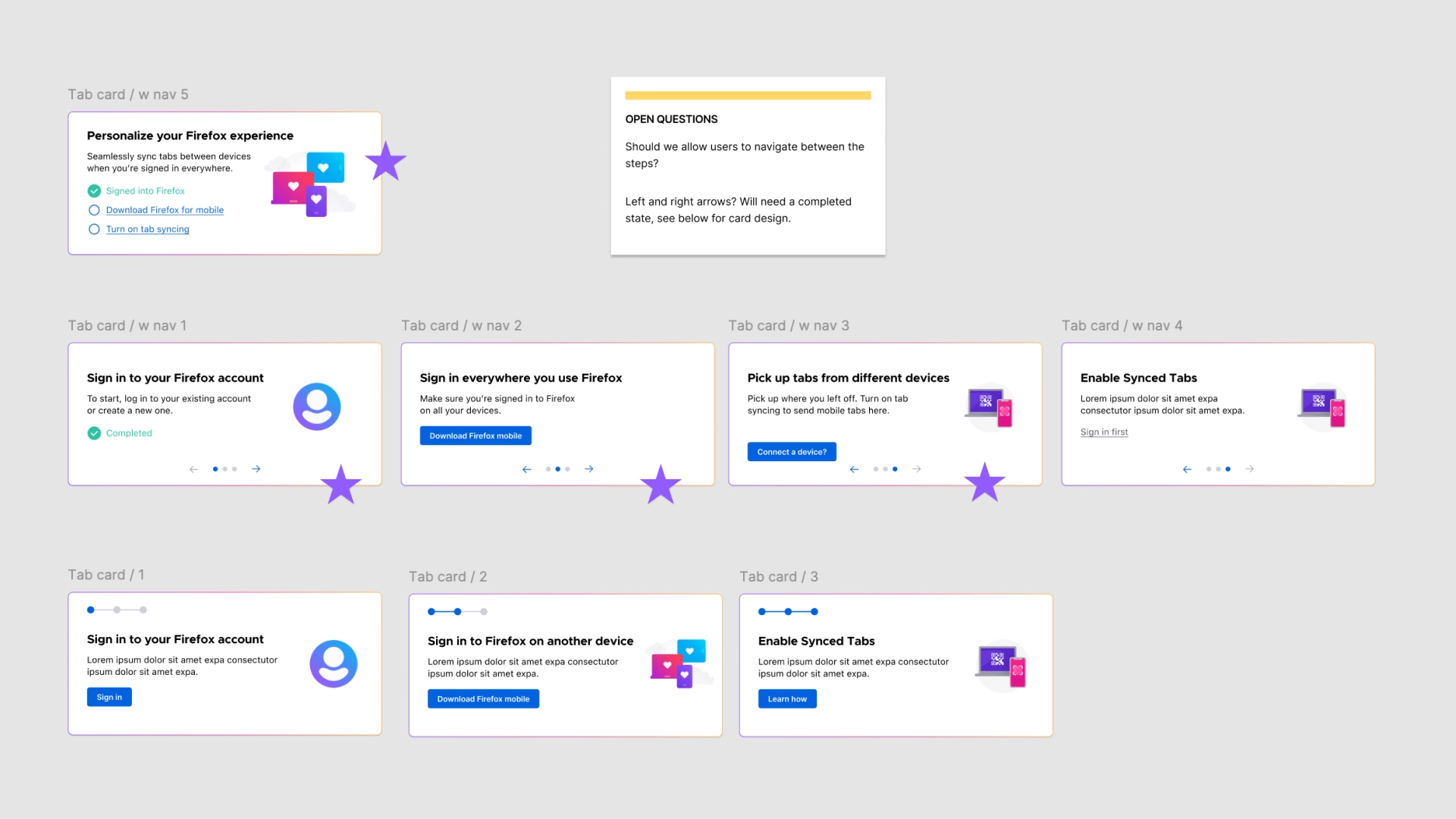The width and height of the screenshot is (1456, 819).
Task: Click the green Signed into Firefox checkmark
Action: click(x=94, y=191)
